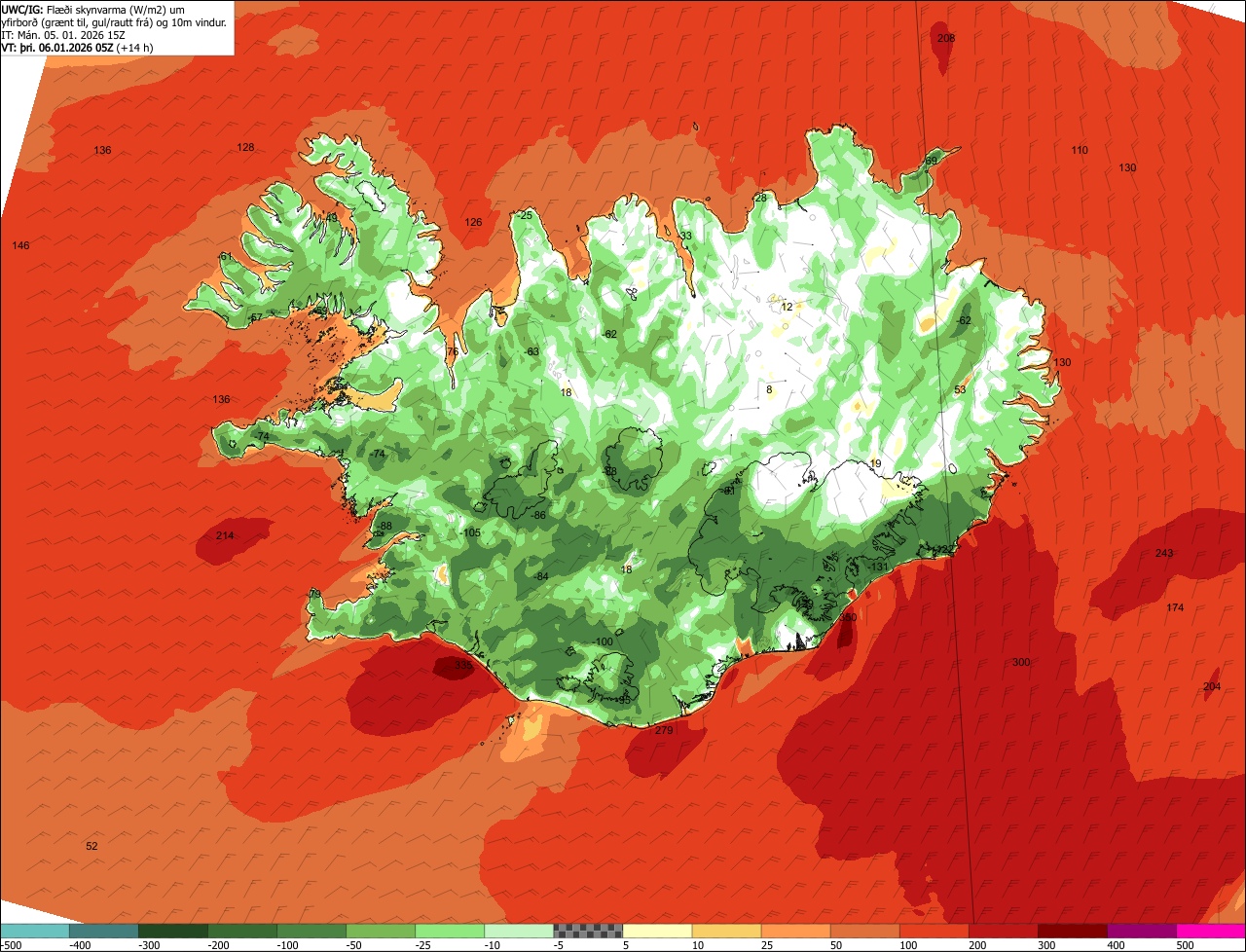Click the '-131' value on the map

(x=879, y=567)
